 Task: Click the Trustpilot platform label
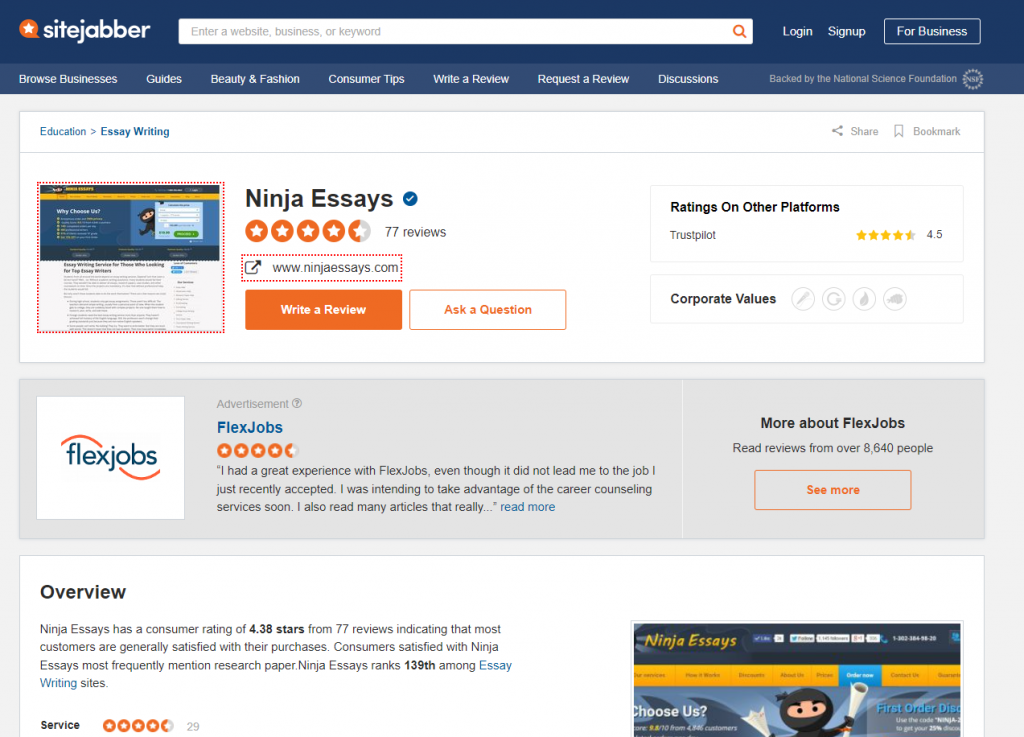(693, 235)
